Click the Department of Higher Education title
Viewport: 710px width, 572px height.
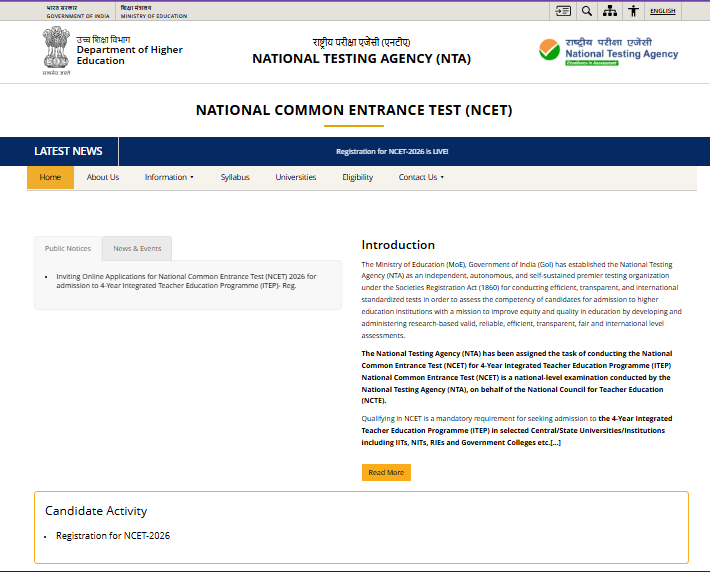tap(130, 55)
